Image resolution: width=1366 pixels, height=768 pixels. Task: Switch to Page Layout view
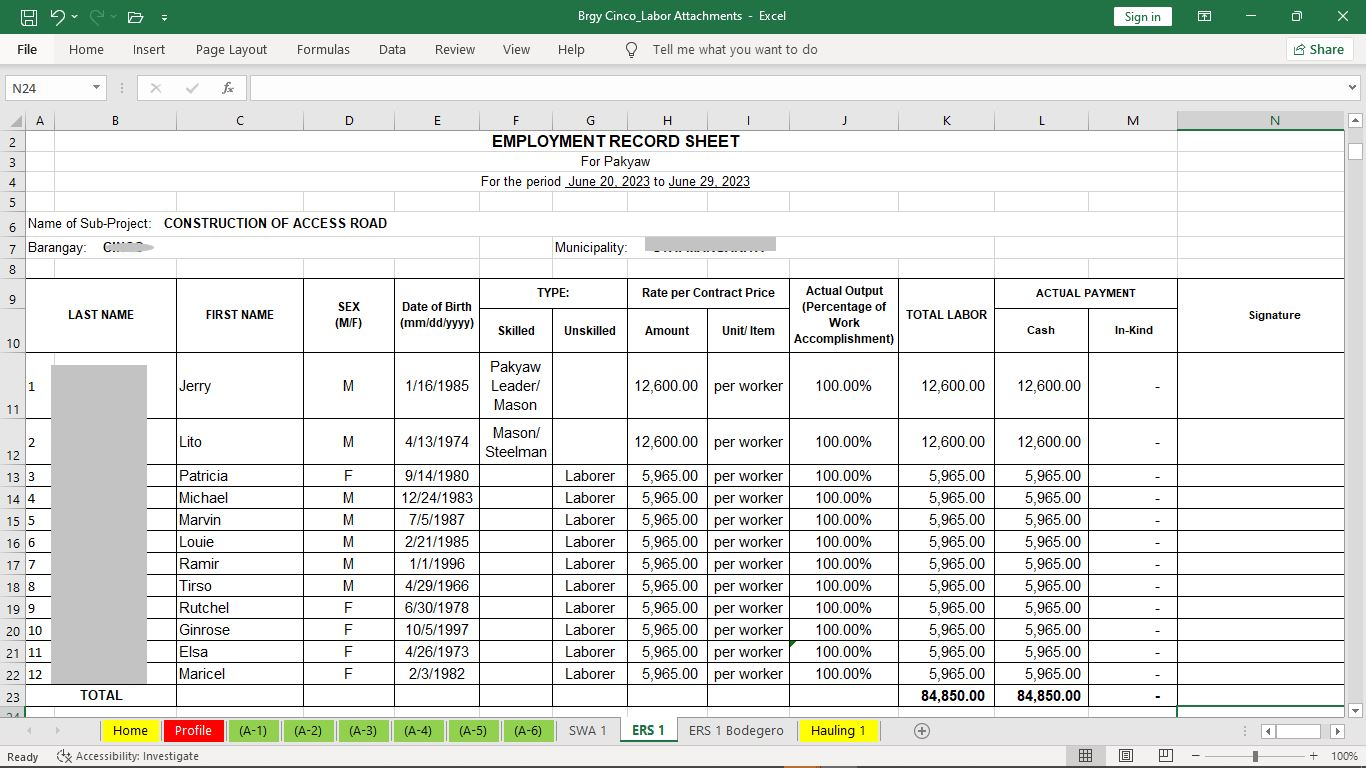pyautogui.click(x=1125, y=756)
